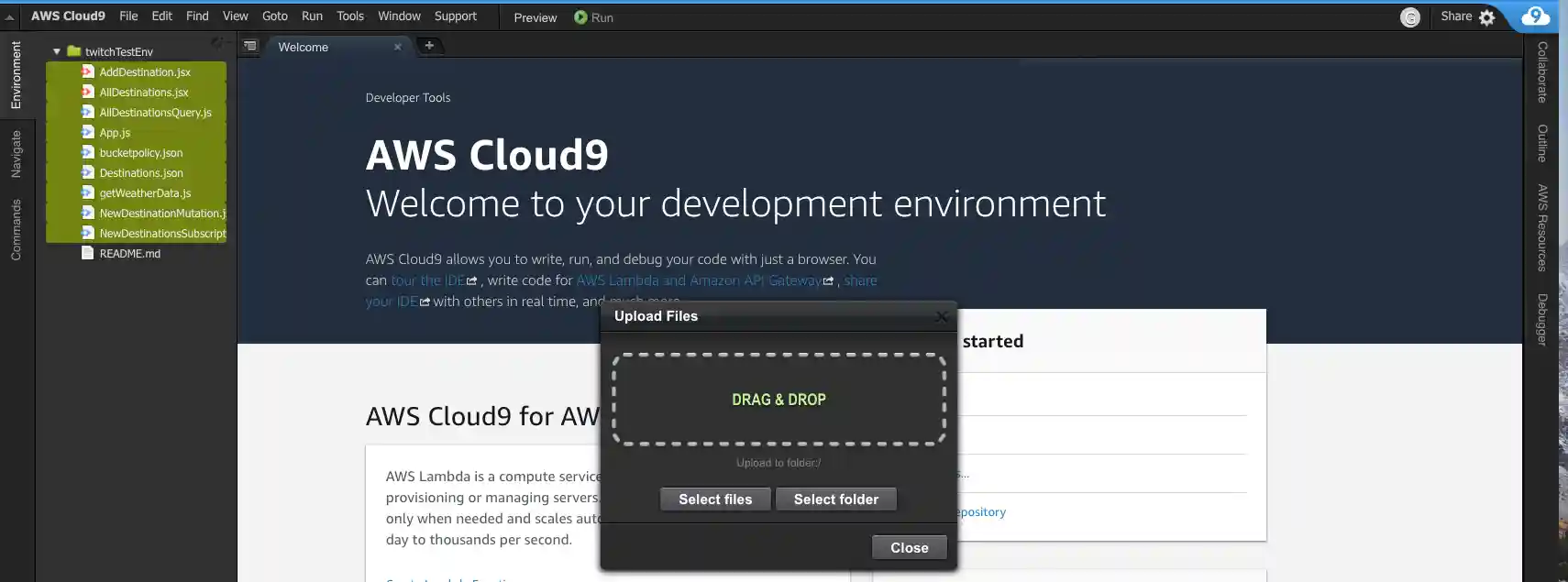This screenshot has width=1568, height=582.
Task: Close the Upload Files dialog with x
Action: point(941,316)
